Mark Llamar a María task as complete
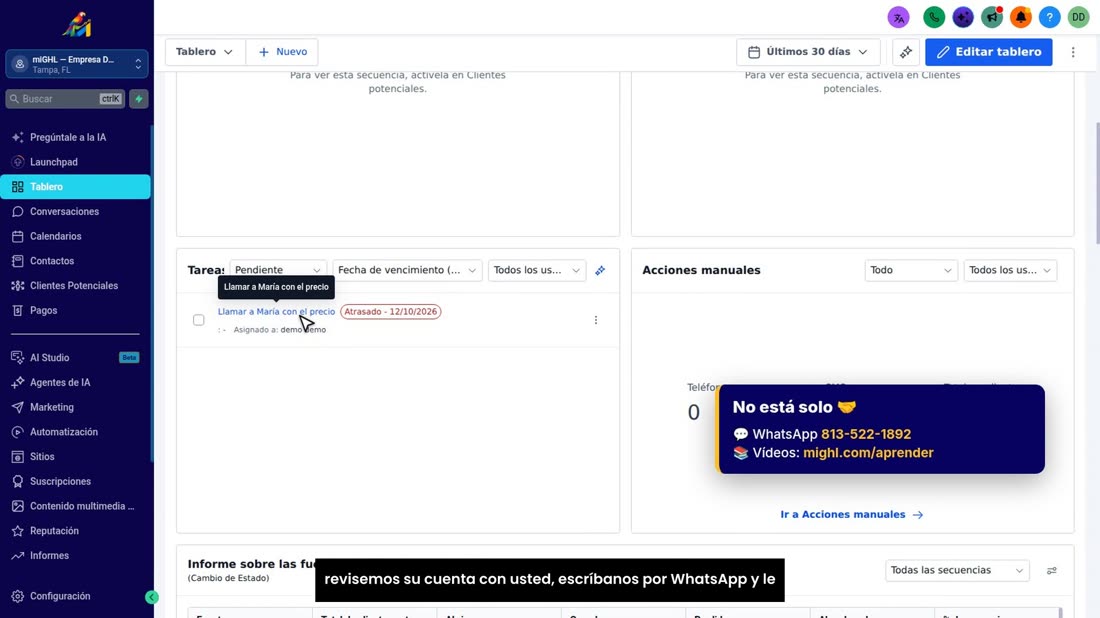 199,320
